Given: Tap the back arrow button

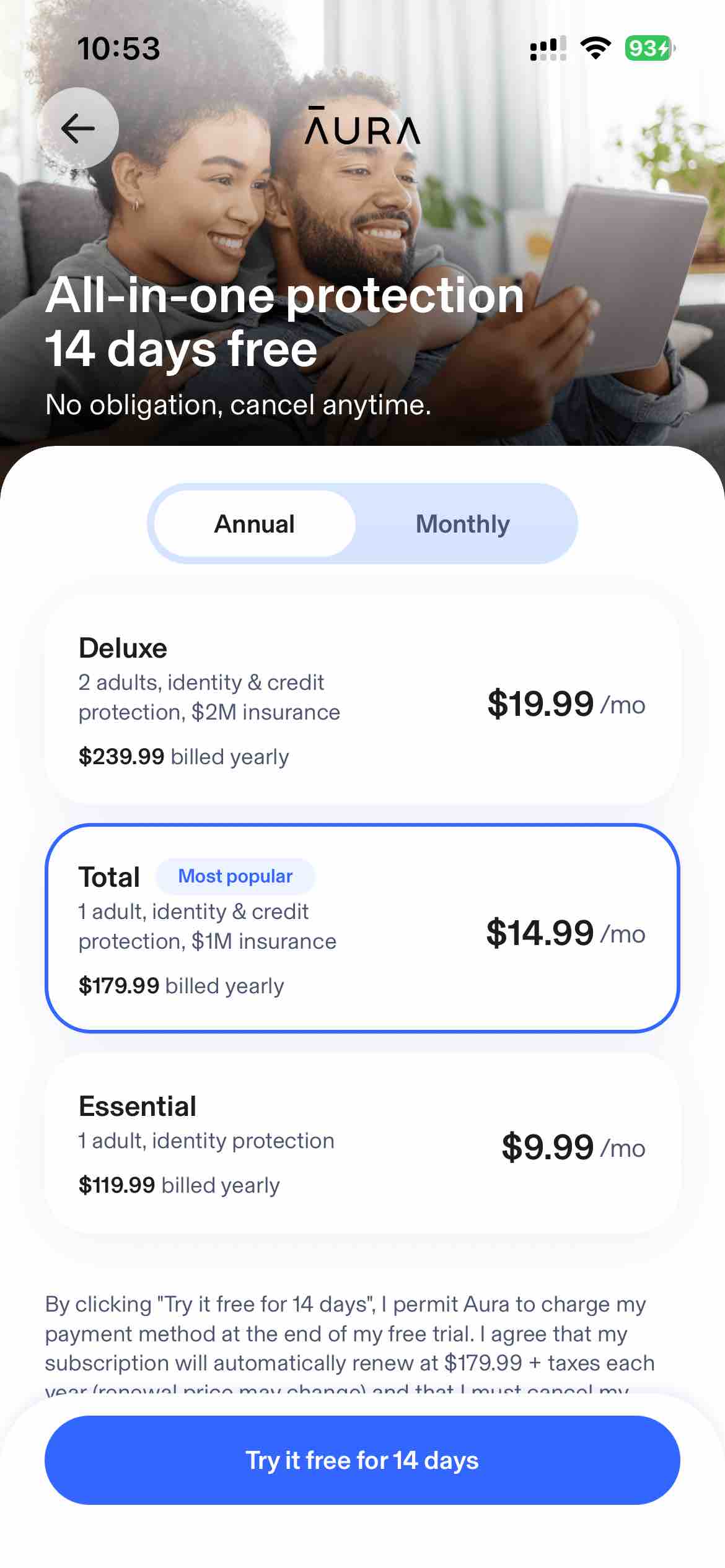Looking at the screenshot, I should coord(78,128).
